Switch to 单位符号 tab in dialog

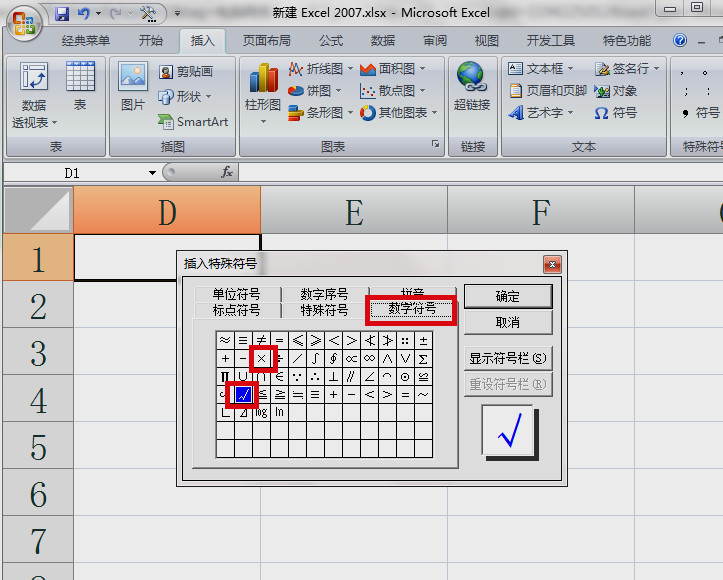(237, 294)
